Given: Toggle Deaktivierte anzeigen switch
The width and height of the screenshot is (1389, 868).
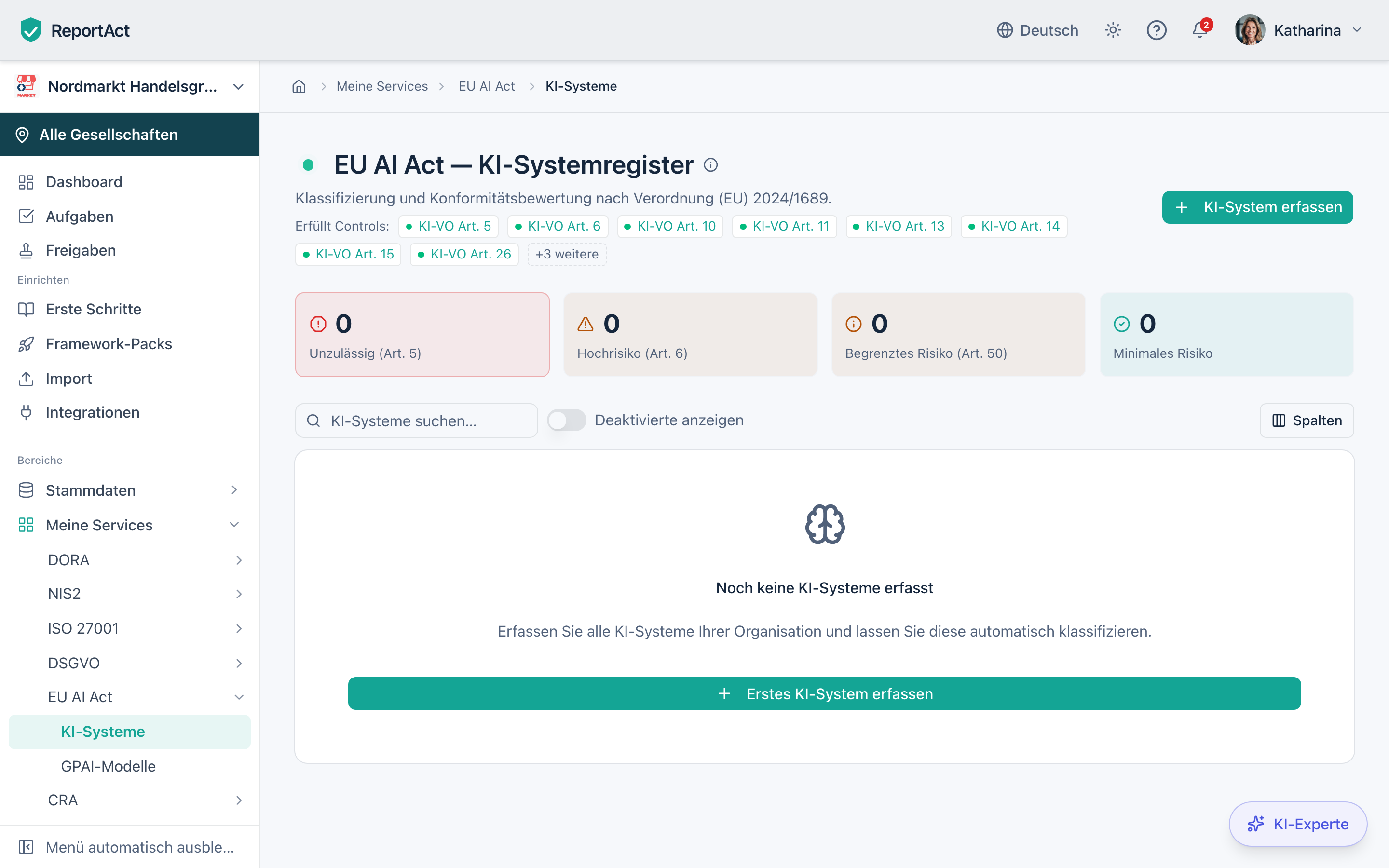Looking at the screenshot, I should coord(566,420).
